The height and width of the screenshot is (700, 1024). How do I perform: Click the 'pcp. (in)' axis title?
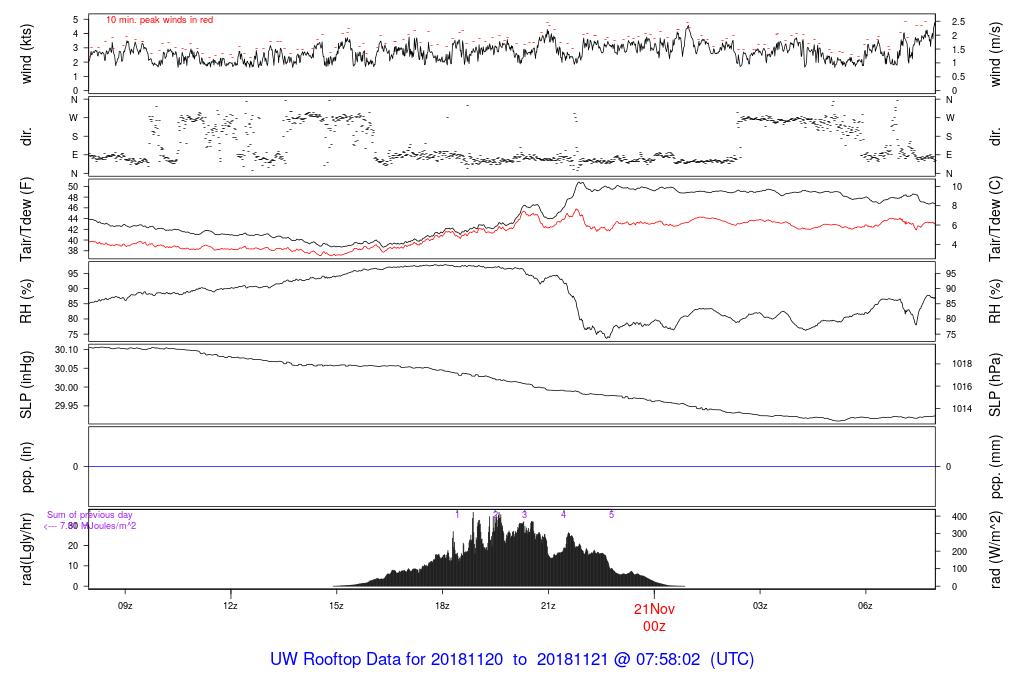[26, 467]
